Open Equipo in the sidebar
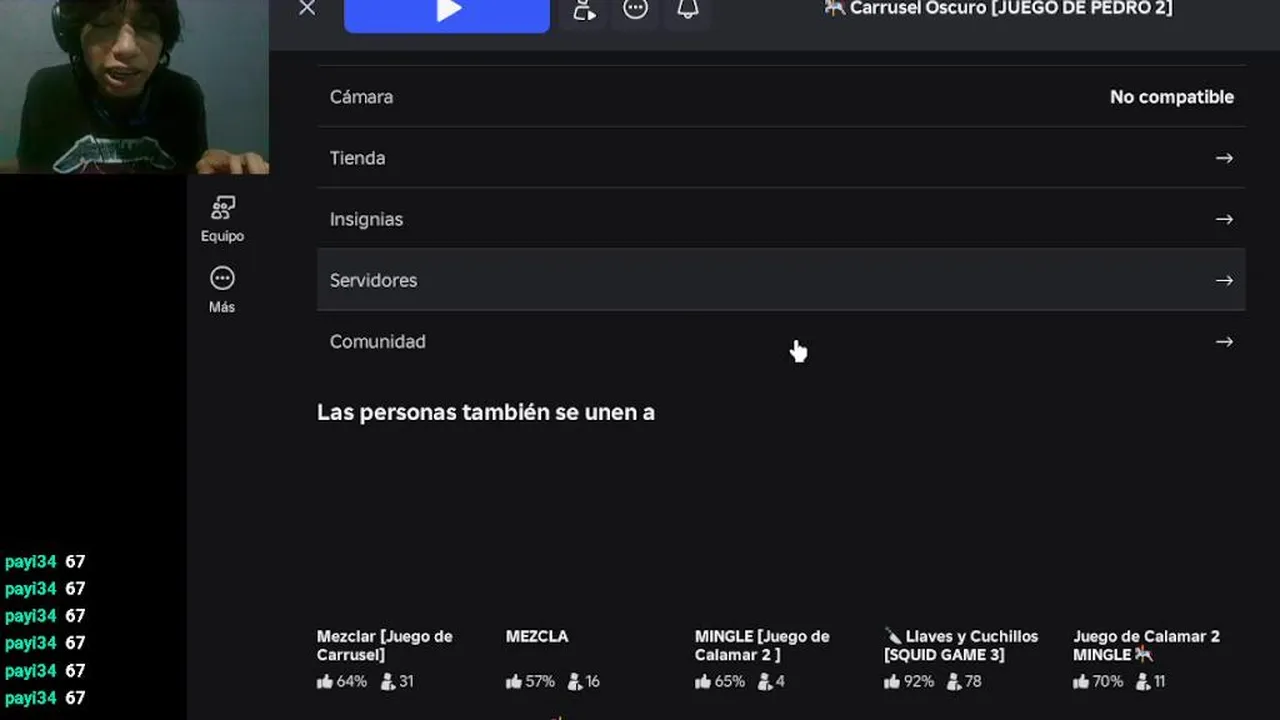Viewport: 1280px width, 720px height. (222, 219)
